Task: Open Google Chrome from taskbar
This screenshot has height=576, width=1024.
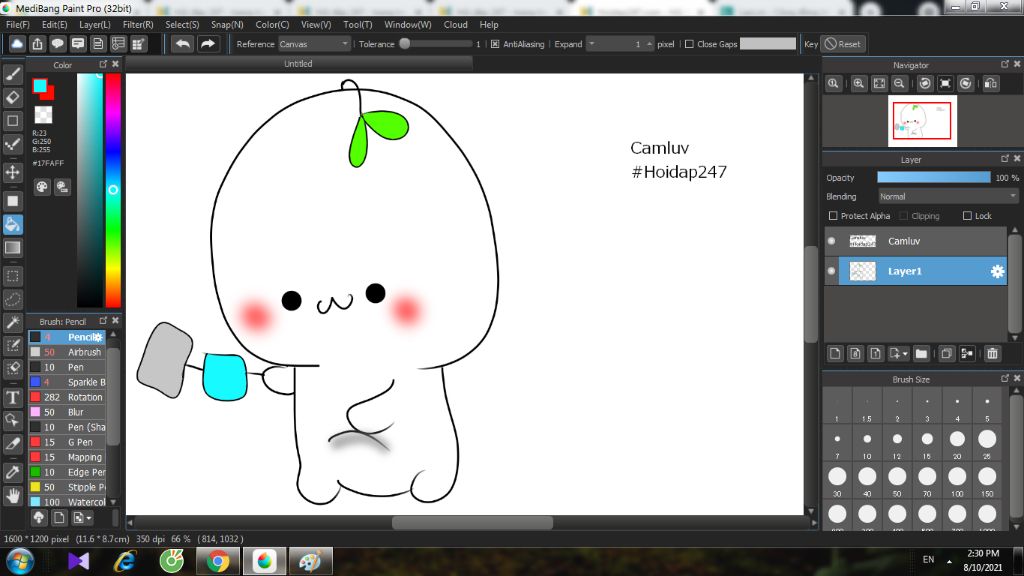Action: point(217,561)
